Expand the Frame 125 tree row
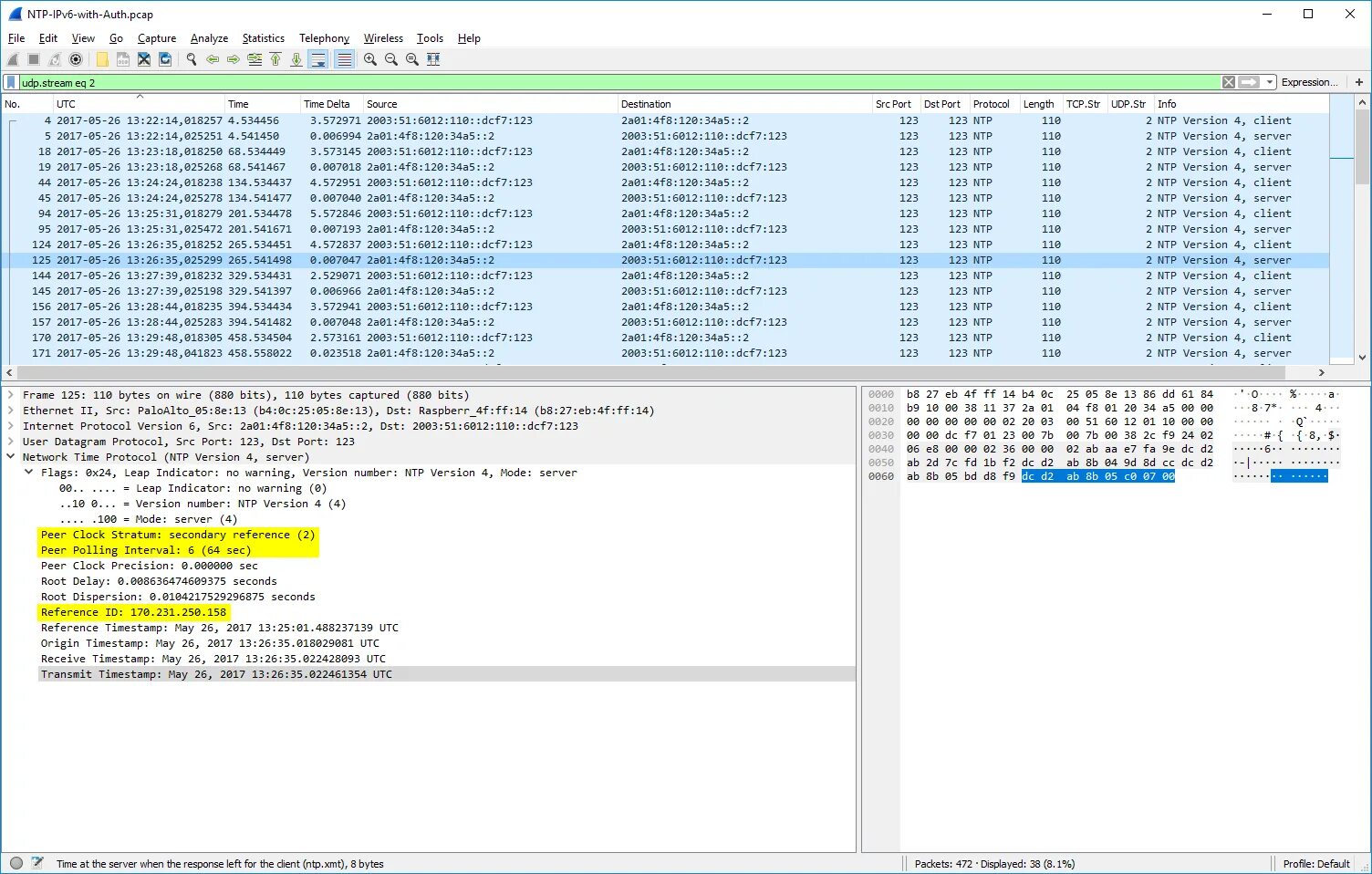This screenshot has height=874, width=1372. 11,395
